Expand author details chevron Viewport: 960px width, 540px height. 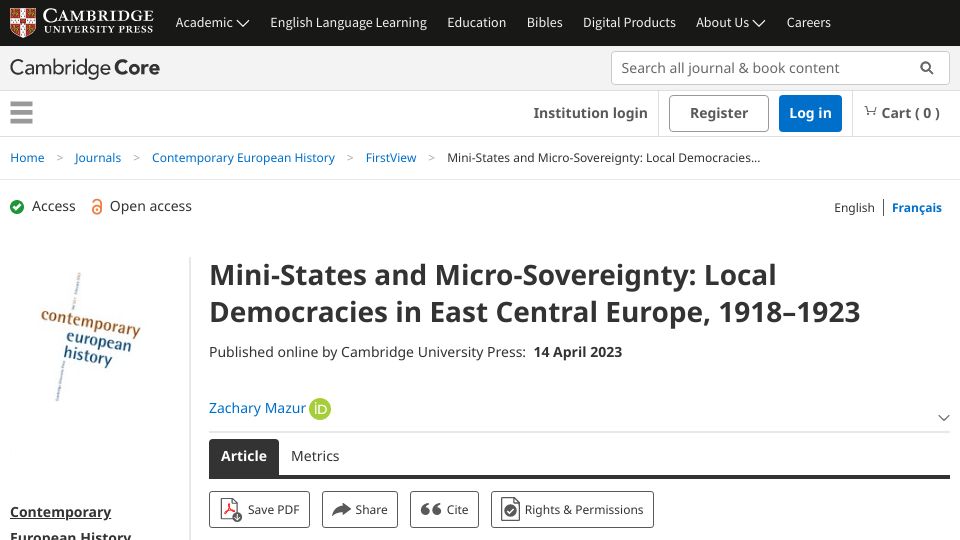(x=943, y=418)
